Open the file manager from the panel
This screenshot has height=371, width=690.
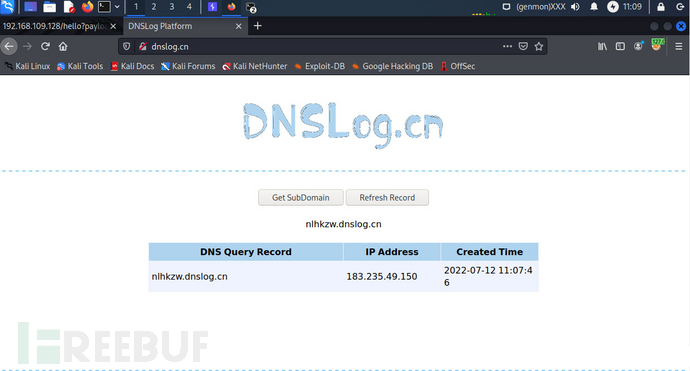49,7
